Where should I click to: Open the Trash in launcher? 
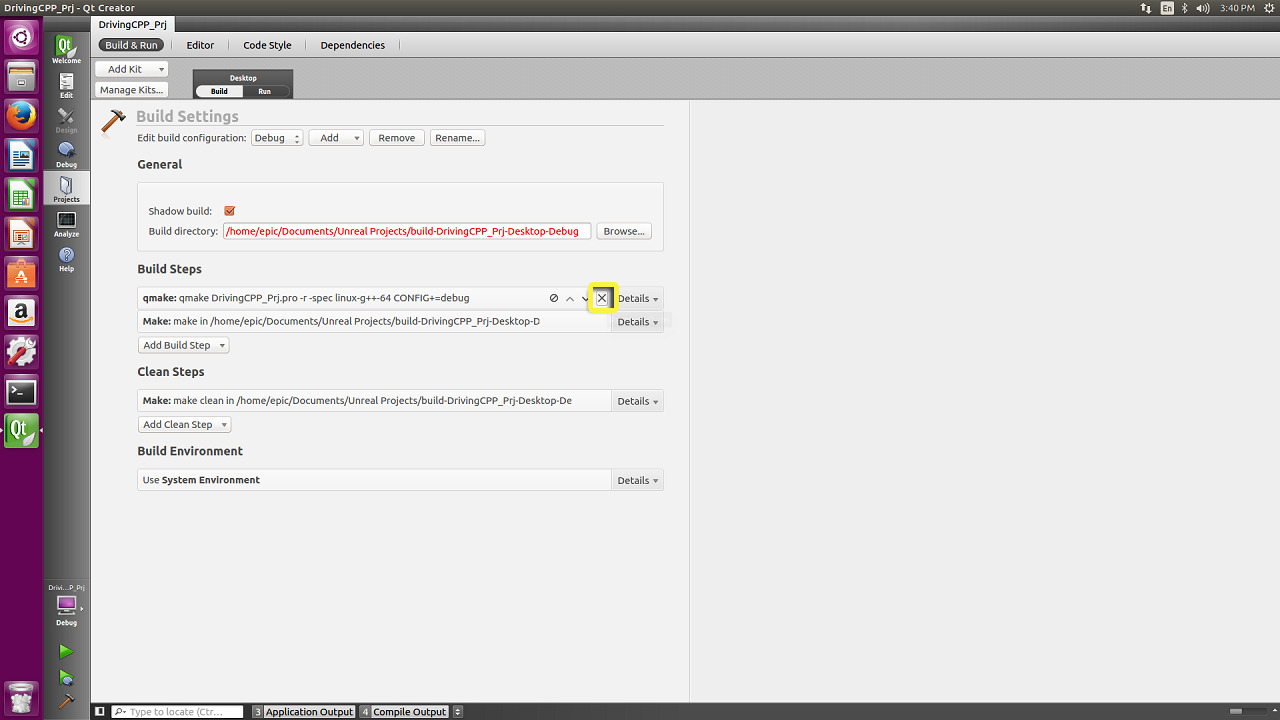[x=21, y=697]
